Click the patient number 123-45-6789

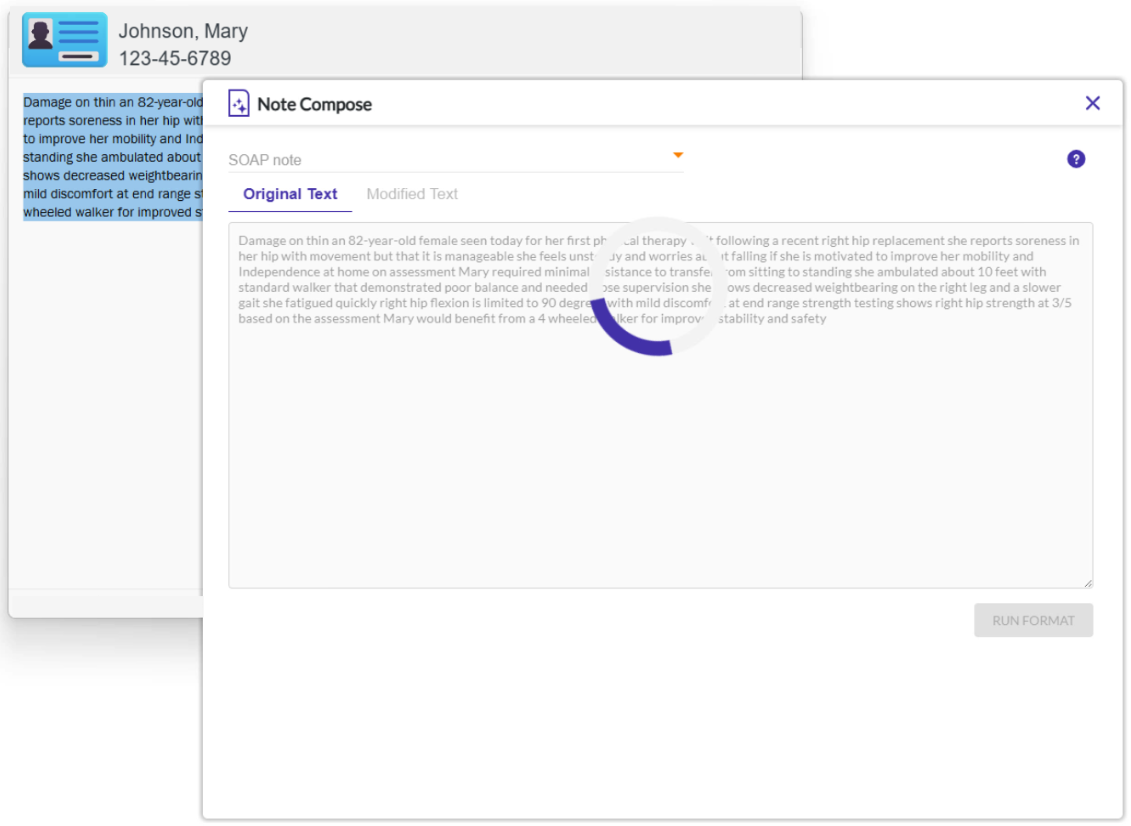[175, 58]
